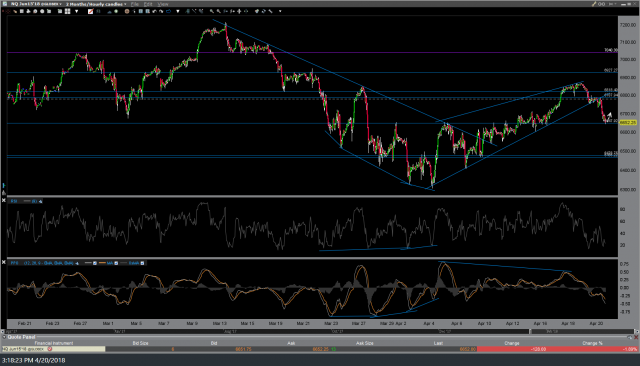Open the File menu
Image resolution: width=640 pixels, height=366 pixels.
[x=135, y=4]
